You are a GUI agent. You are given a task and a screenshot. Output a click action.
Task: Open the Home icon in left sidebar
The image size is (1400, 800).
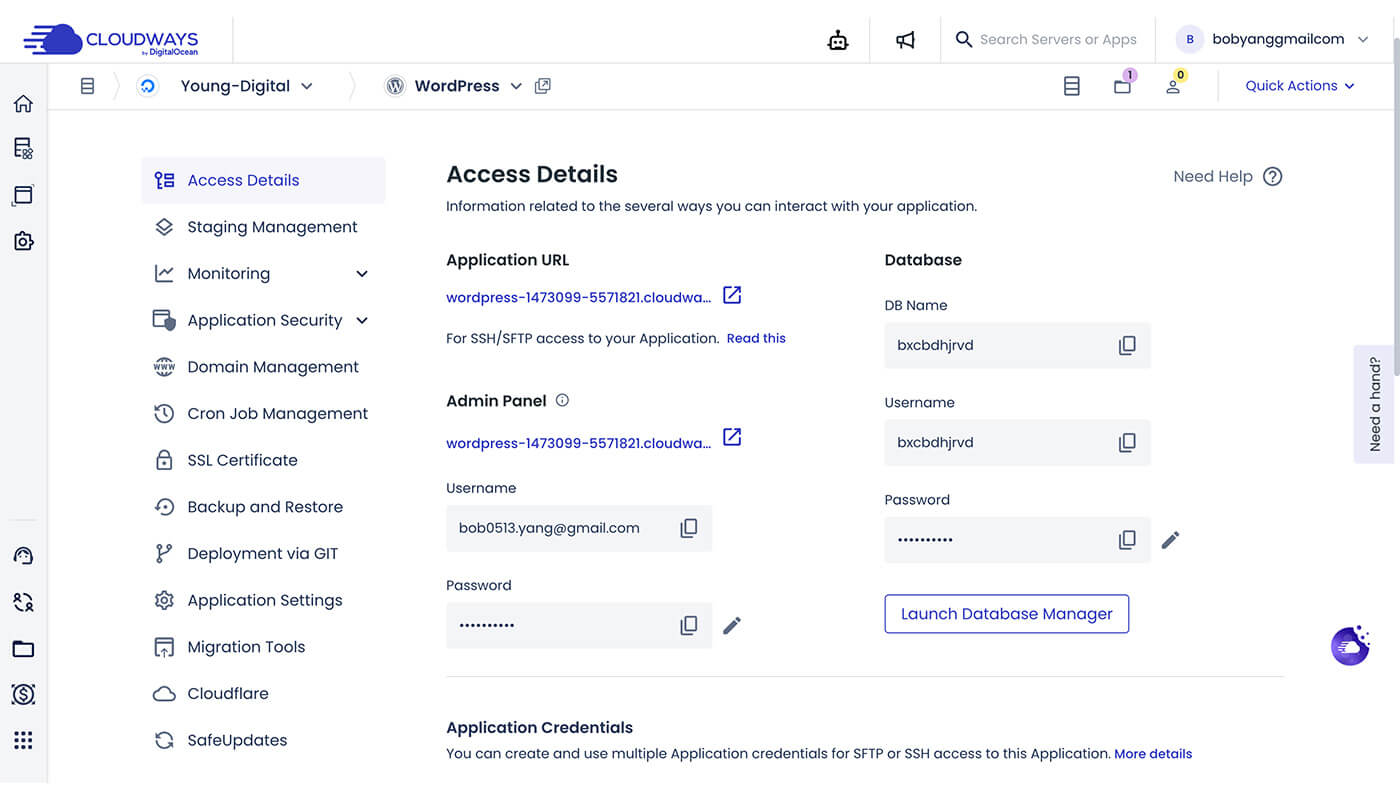[x=23, y=104]
